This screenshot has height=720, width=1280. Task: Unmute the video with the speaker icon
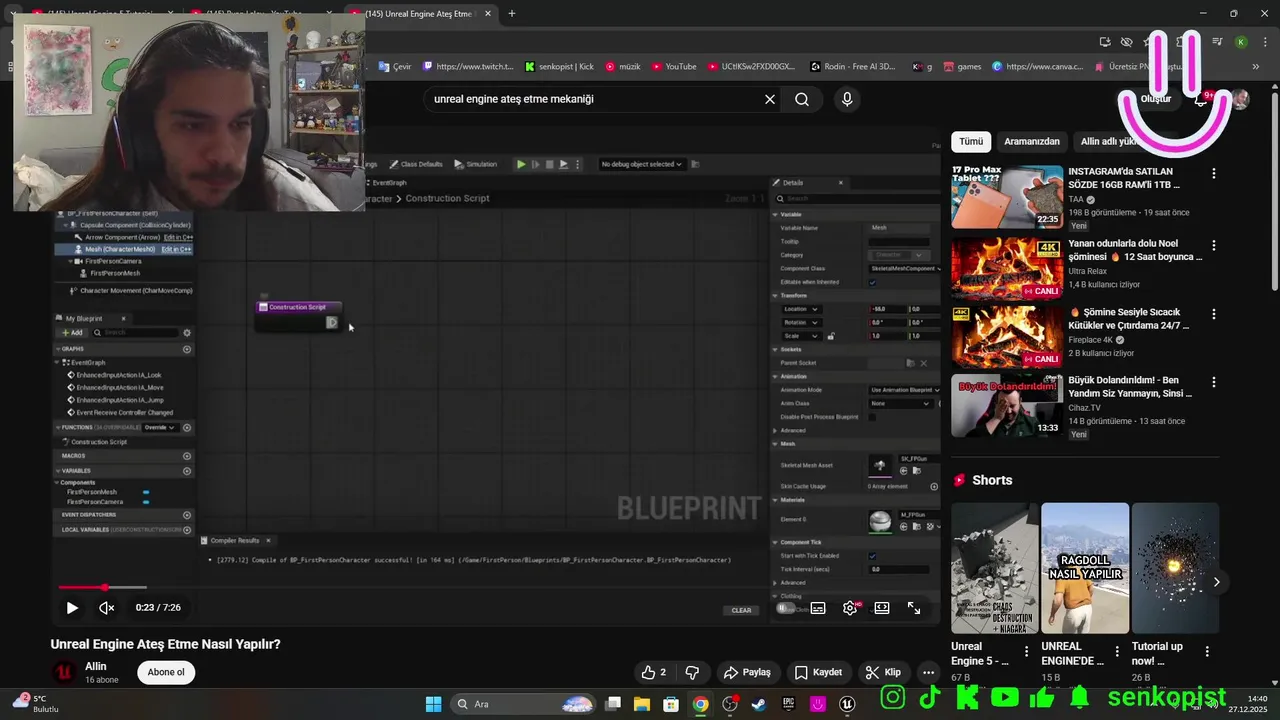point(106,607)
